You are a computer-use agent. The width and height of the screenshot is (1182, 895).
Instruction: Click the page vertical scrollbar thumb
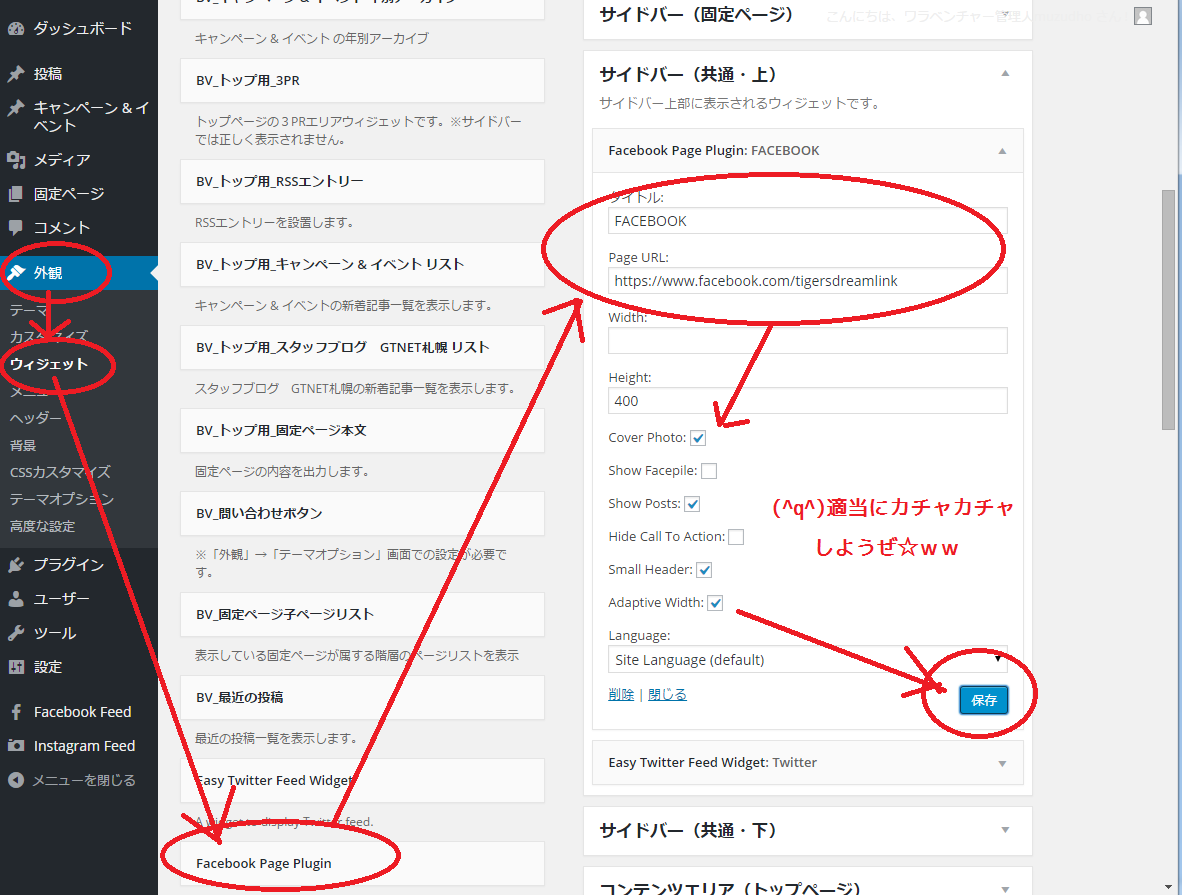tap(1168, 309)
